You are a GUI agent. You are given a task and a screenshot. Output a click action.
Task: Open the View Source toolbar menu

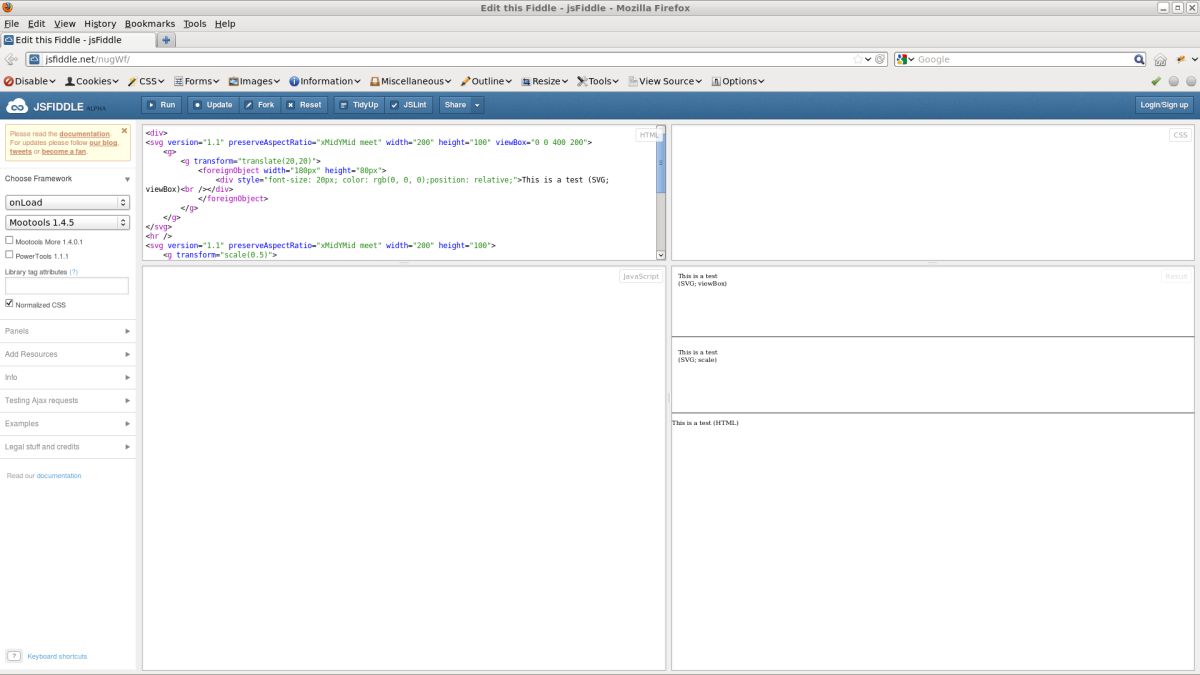coord(665,81)
